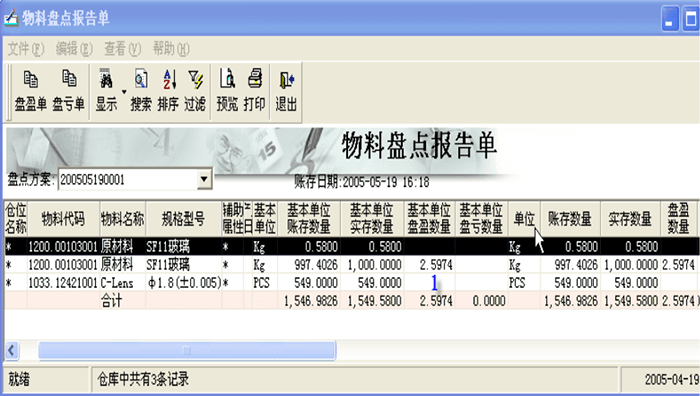Click the 就绪 status bar entry
Viewport: 700px width, 396px height.
(x=19, y=379)
